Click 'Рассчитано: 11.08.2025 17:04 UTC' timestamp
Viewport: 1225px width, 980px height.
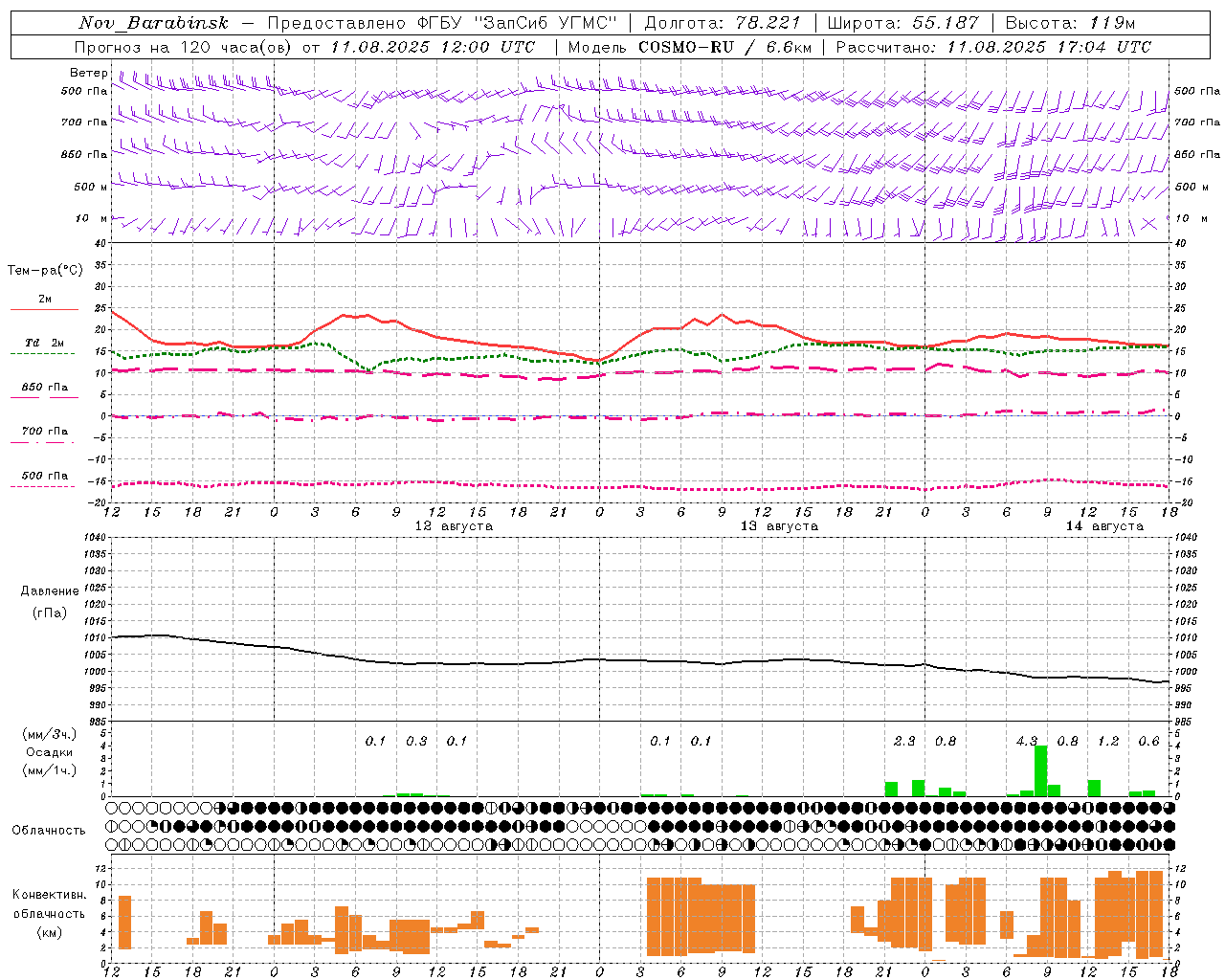tap(993, 47)
